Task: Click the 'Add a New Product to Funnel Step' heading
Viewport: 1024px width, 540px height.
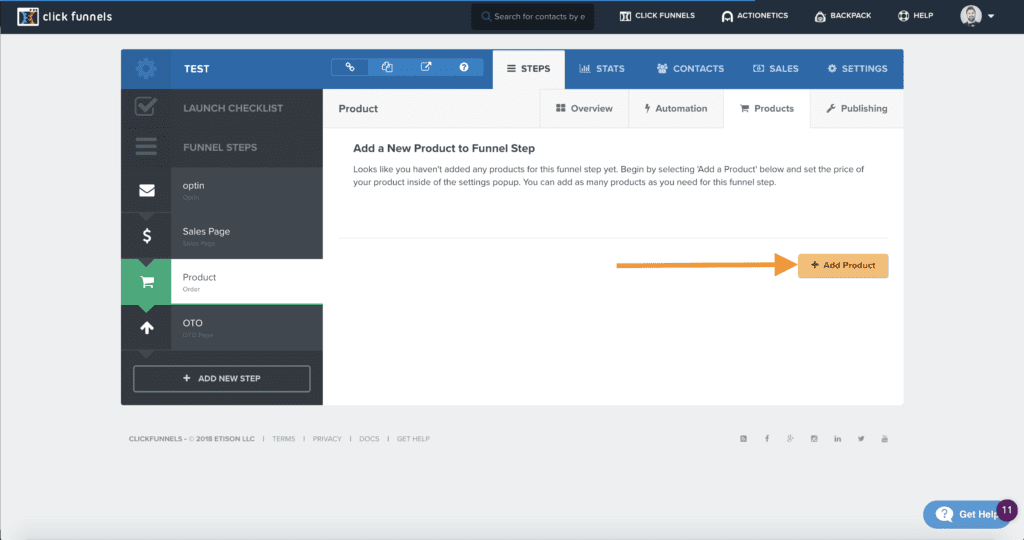Action: coord(444,148)
